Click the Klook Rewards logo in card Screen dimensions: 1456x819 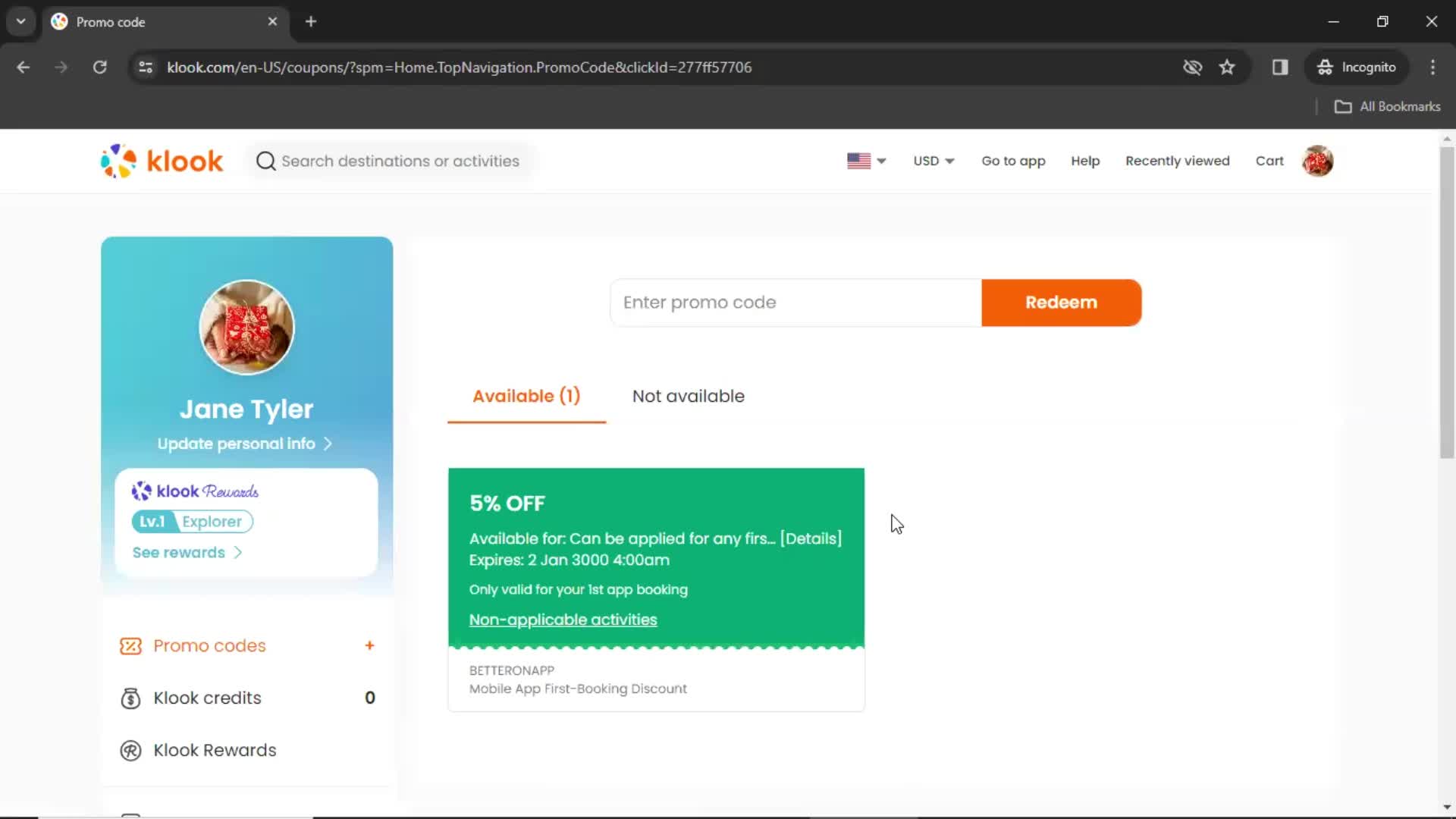click(195, 491)
